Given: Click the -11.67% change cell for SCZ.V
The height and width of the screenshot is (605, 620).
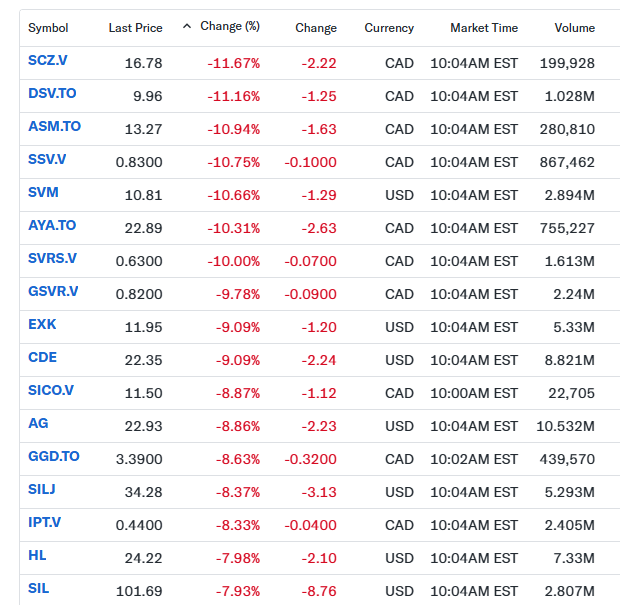Looking at the screenshot, I should click(234, 63).
